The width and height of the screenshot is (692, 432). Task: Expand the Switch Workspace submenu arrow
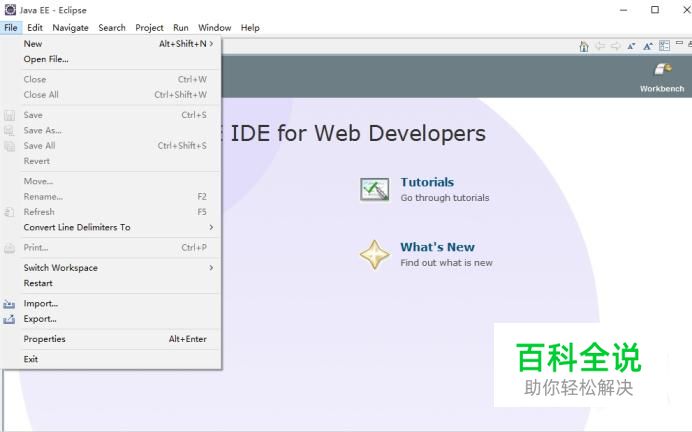tap(211, 268)
